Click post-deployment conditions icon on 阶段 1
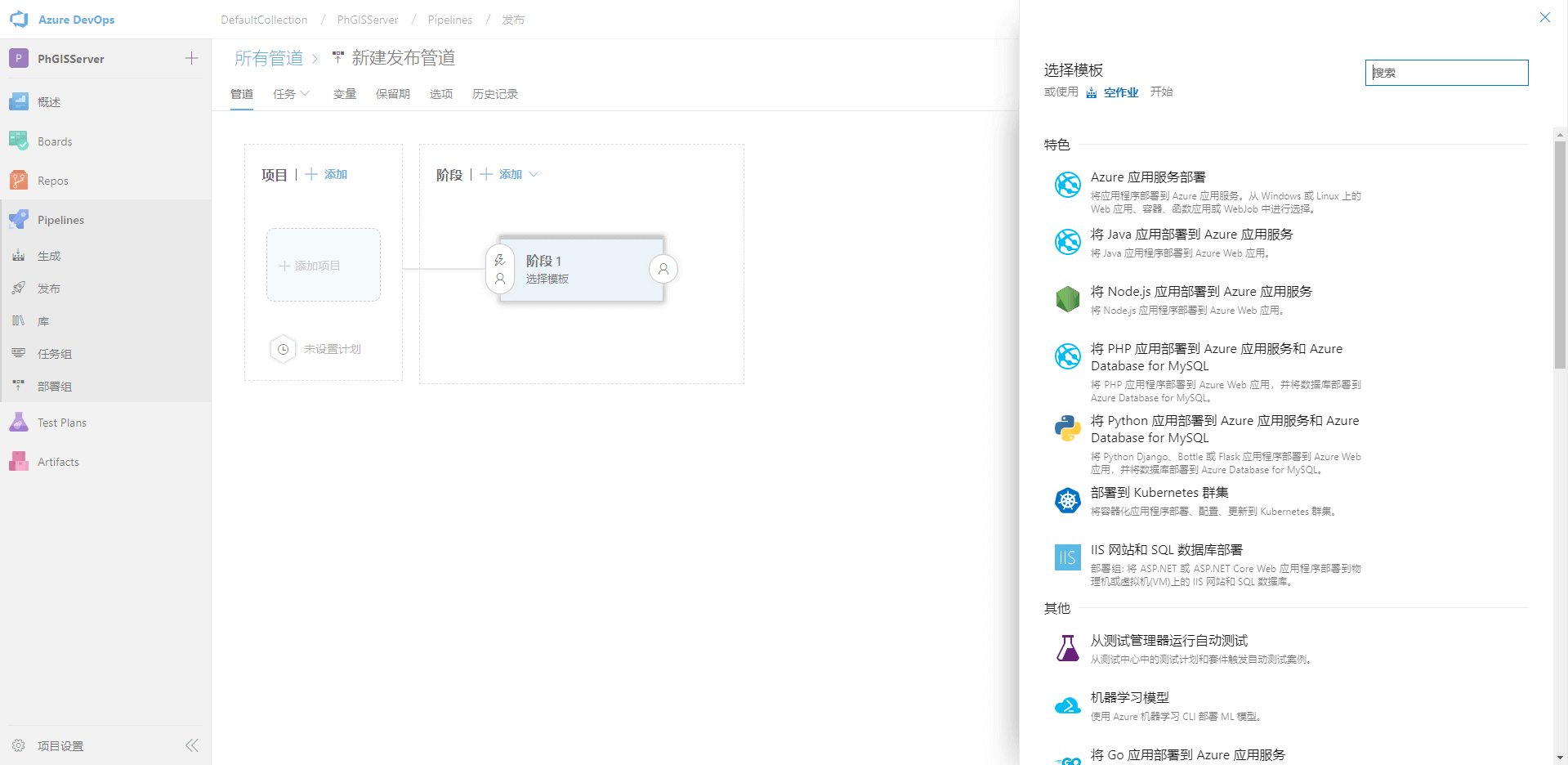This screenshot has width=1568, height=765. pos(663,269)
